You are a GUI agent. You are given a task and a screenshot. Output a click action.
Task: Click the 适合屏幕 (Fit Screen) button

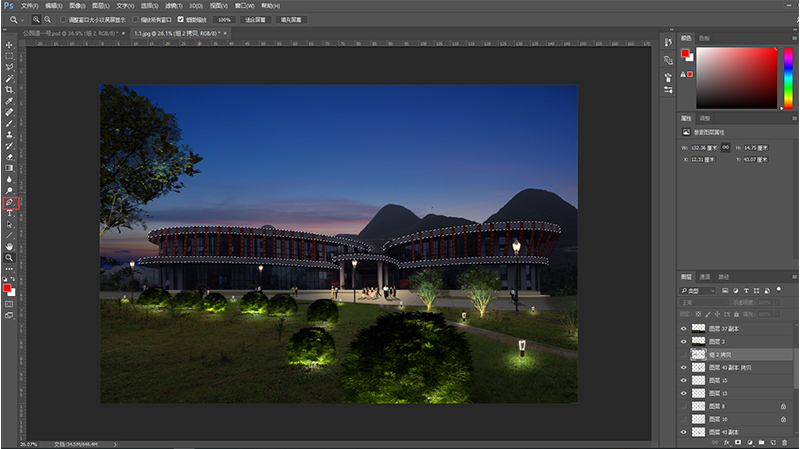click(x=258, y=19)
